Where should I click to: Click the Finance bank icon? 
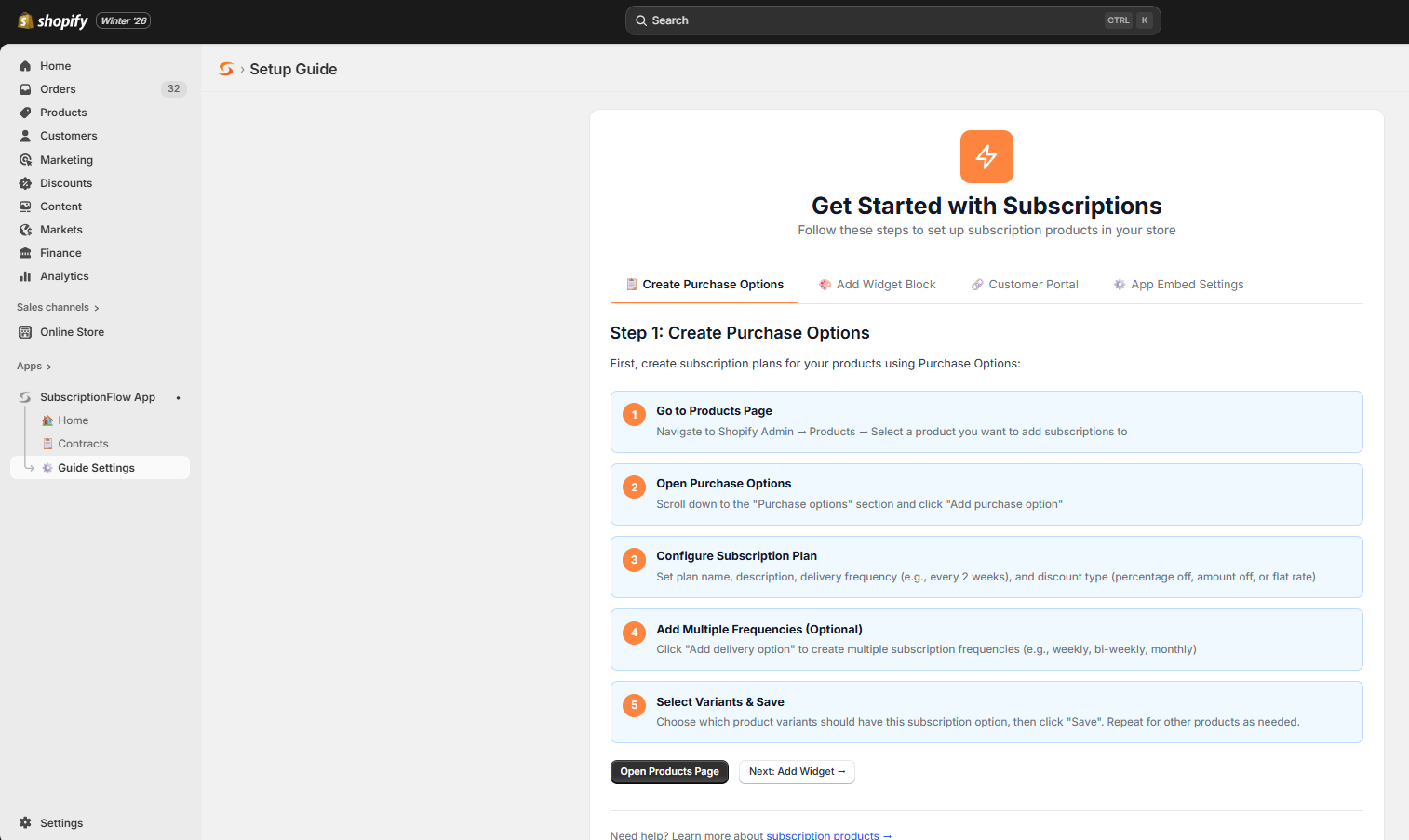(x=25, y=253)
